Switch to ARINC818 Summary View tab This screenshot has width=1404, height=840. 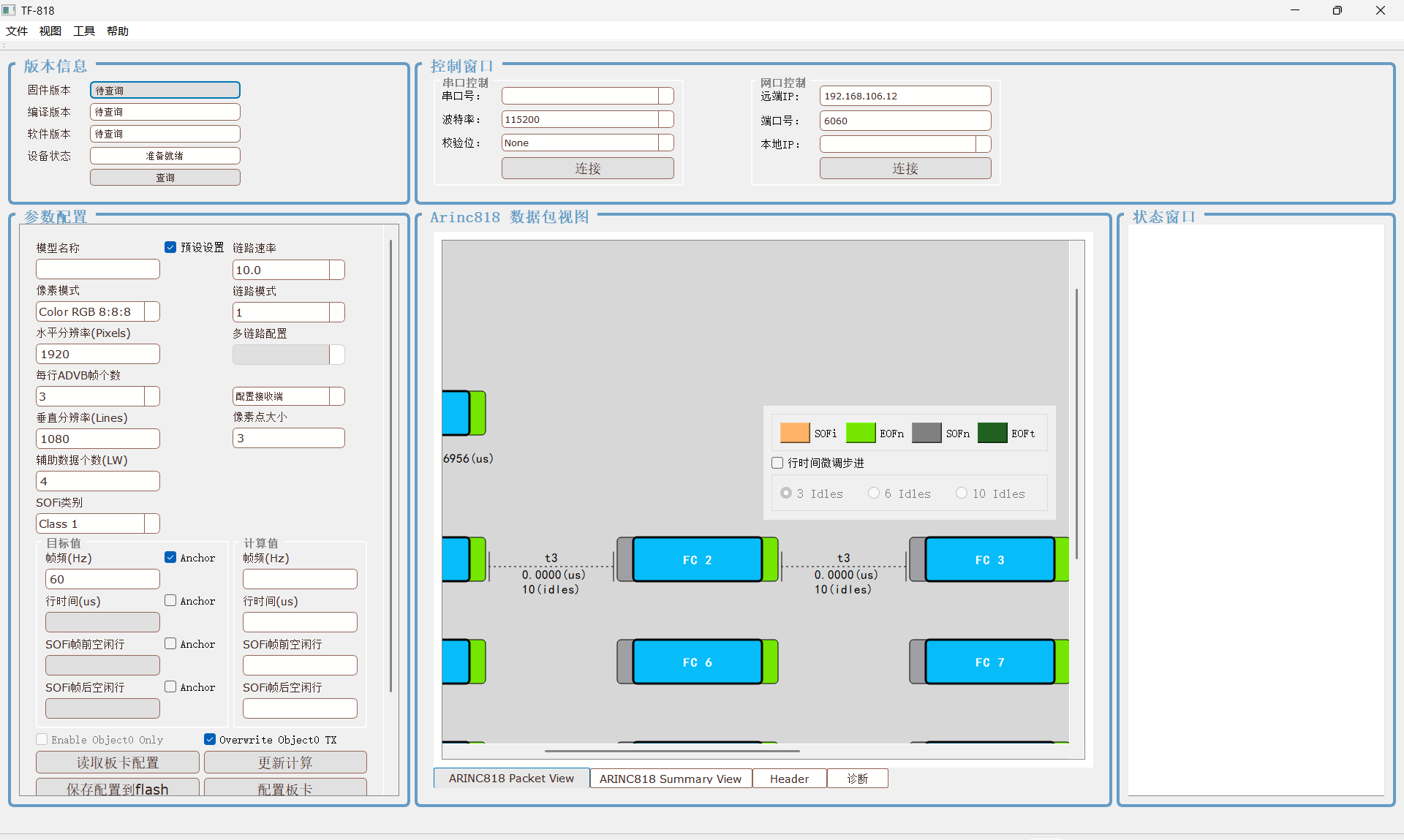pyautogui.click(x=670, y=779)
